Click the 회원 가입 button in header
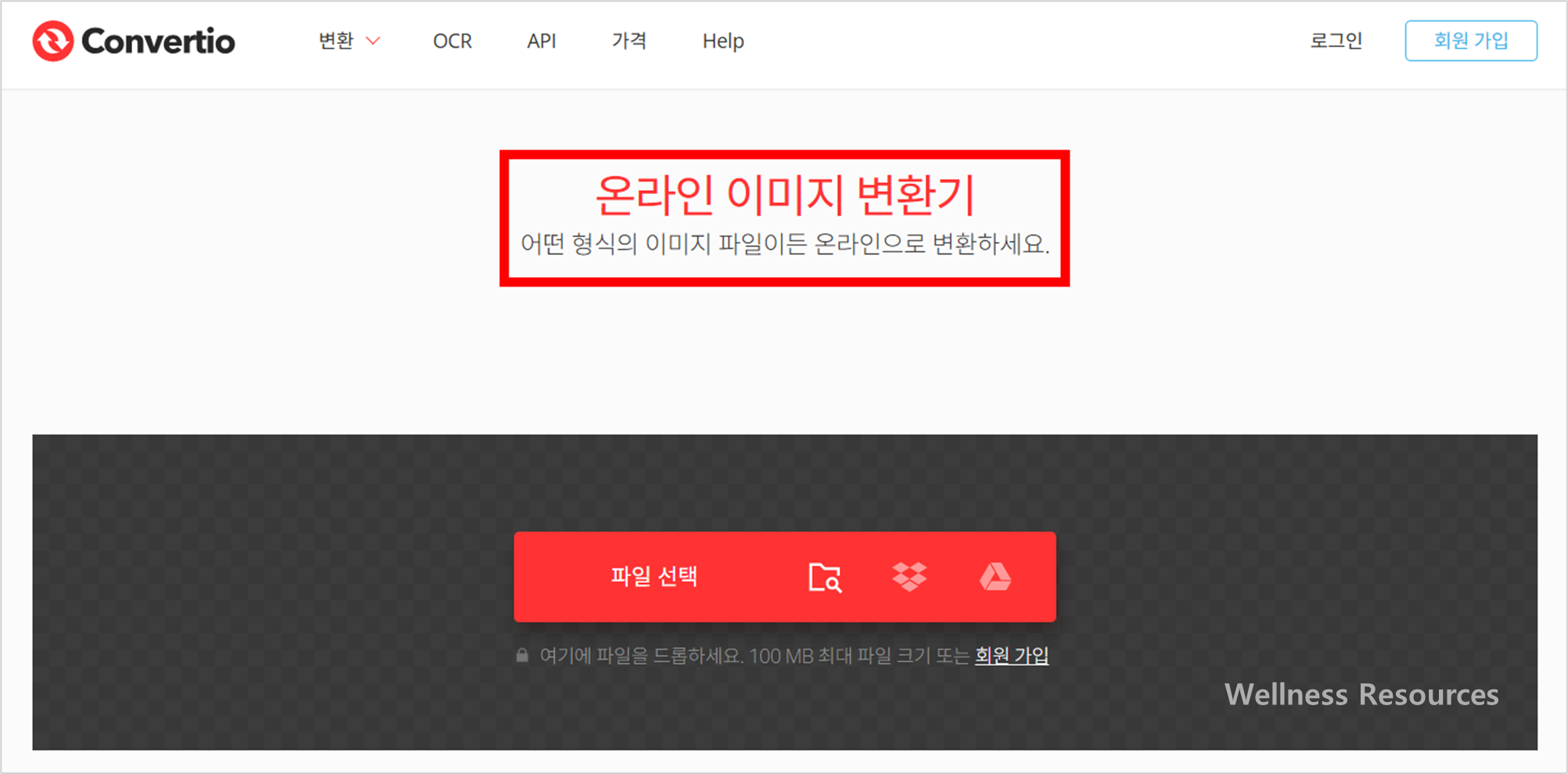Viewport: 1568px width, 774px height. click(1471, 41)
